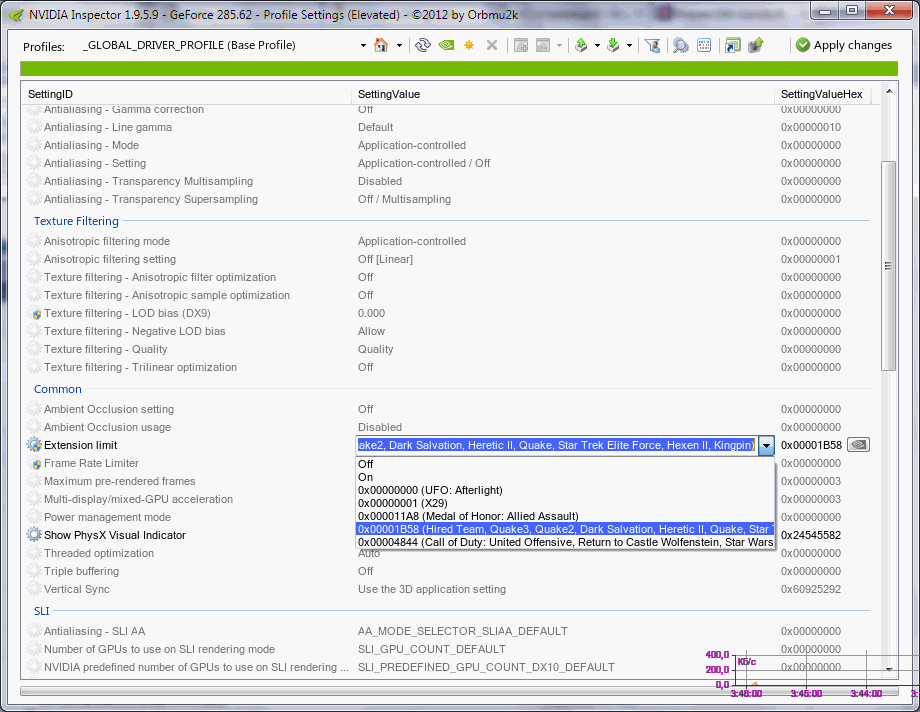Click the shortcut window toolbar icon
920x712 pixels.
(x=732, y=45)
